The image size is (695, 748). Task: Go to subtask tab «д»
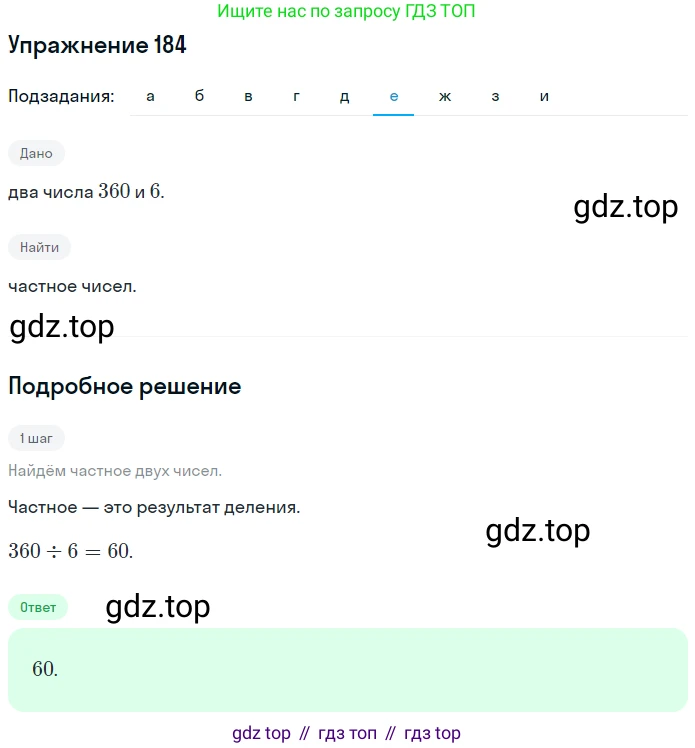pos(344,96)
